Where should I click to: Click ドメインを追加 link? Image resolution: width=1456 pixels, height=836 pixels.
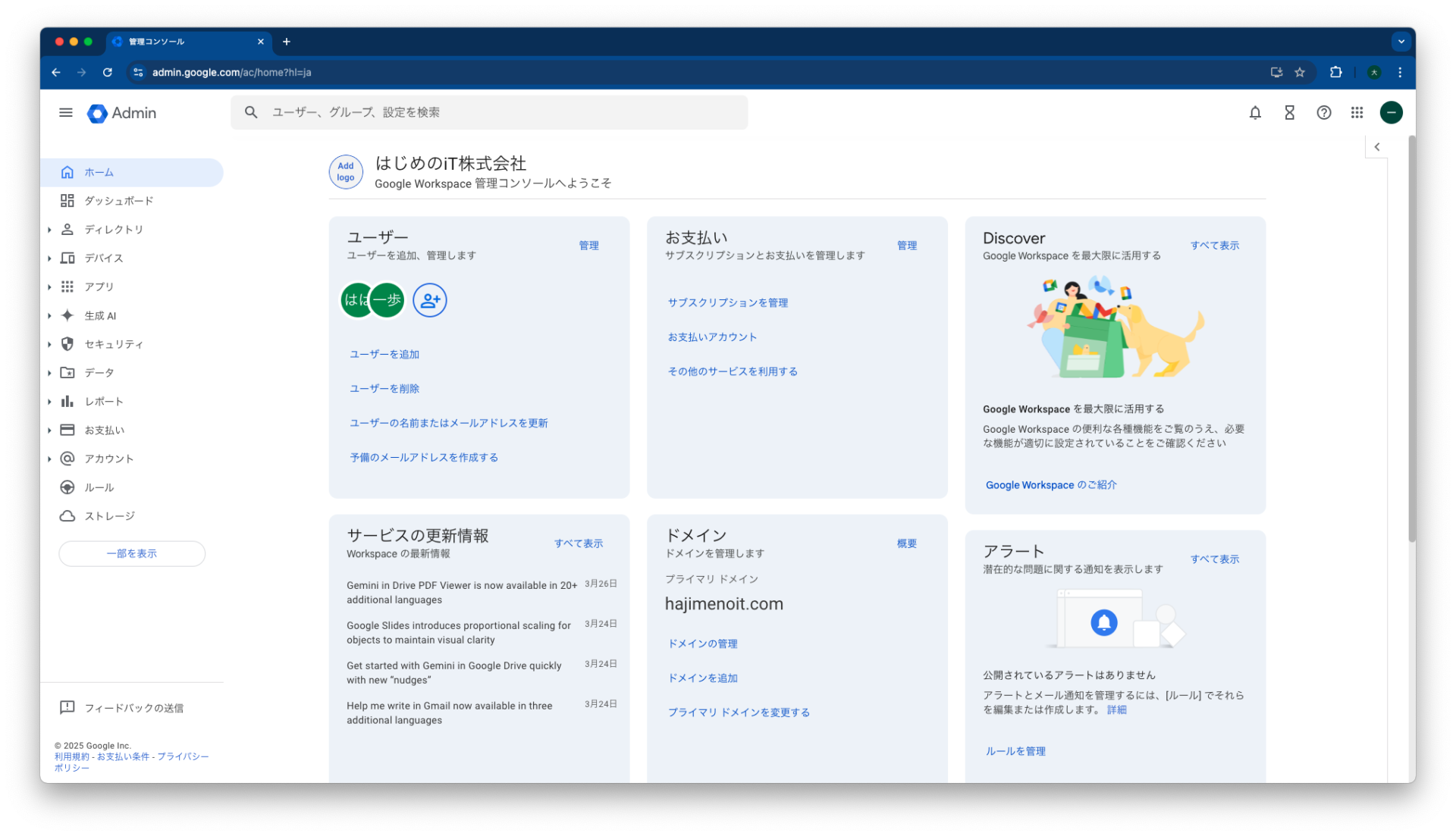tap(702, 678)
